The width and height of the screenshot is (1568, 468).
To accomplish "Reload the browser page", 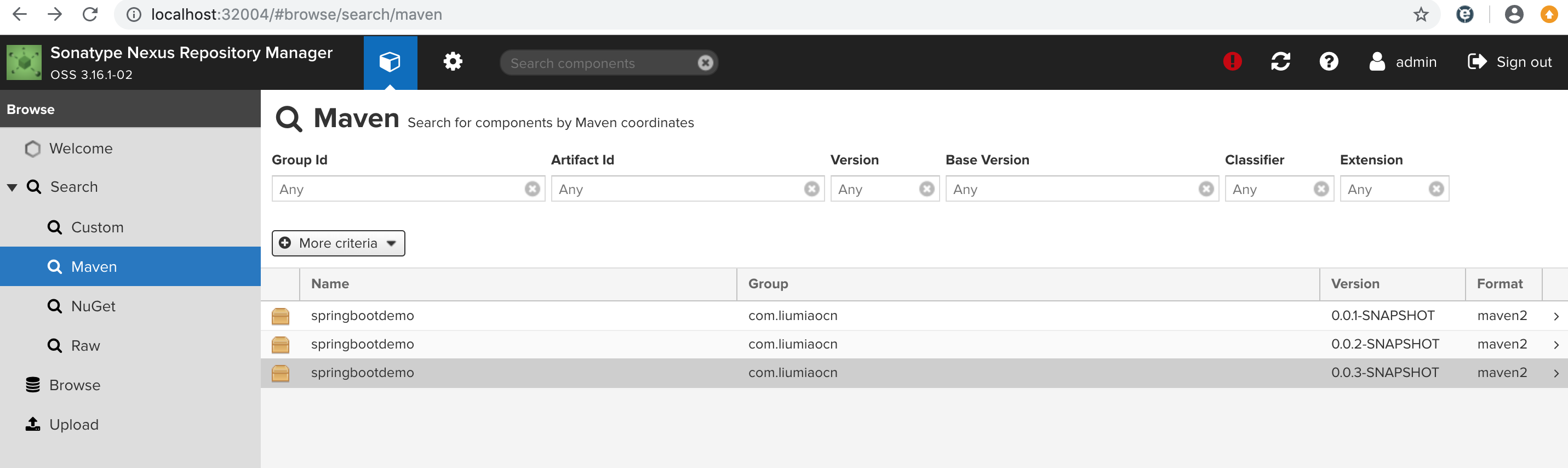I will coord(90,15).
